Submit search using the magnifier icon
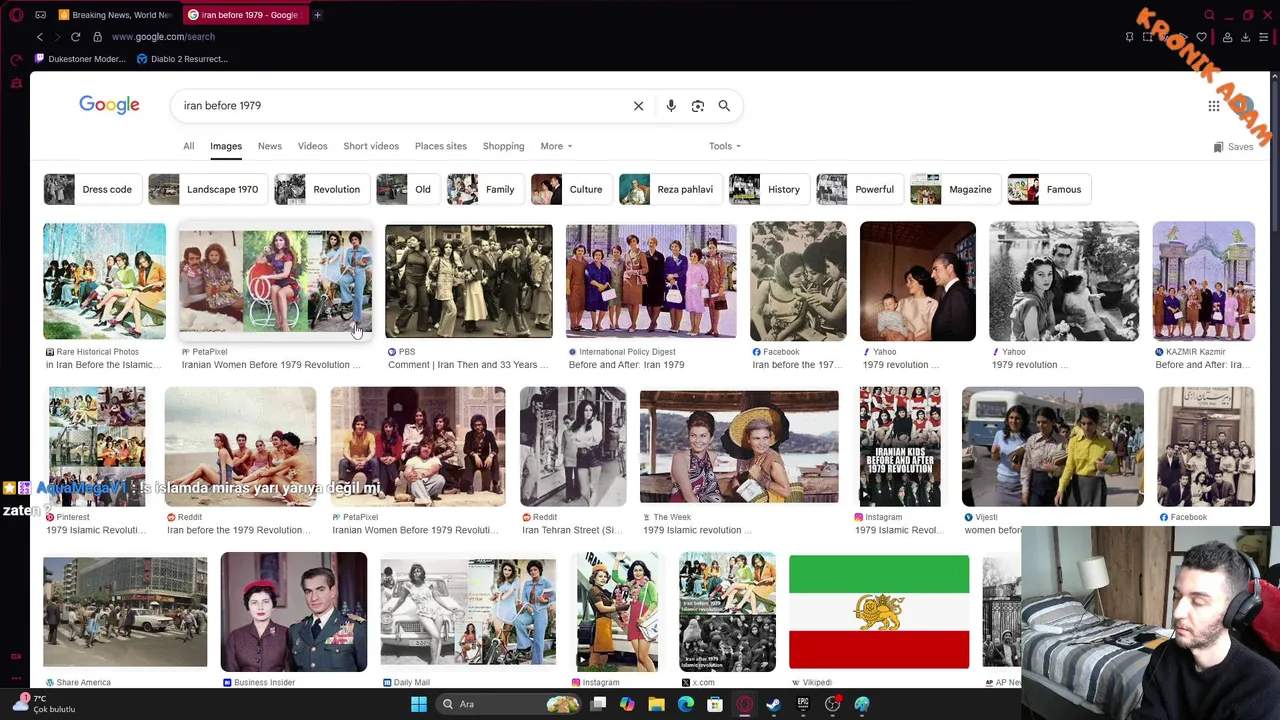The image size is (1280, 720). (724, 106)
